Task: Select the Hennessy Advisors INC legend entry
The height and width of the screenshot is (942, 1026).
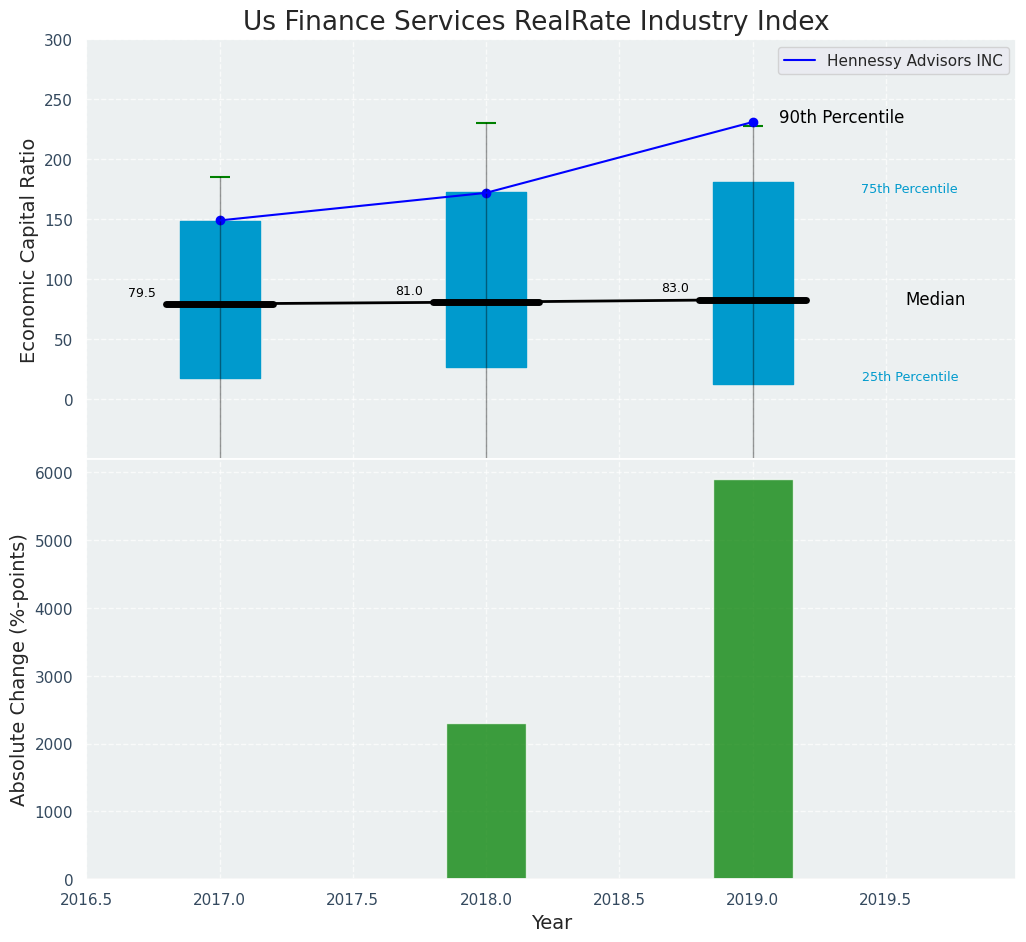Action: point(914,61)
